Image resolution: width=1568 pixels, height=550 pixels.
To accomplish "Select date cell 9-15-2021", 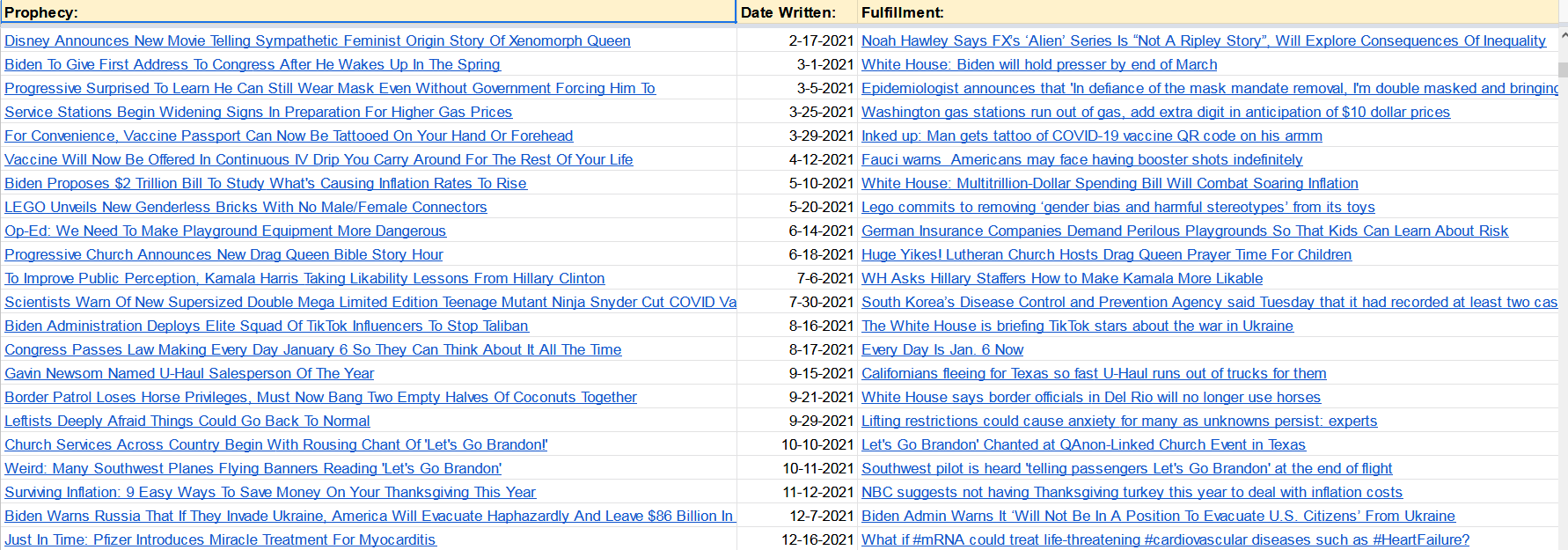I will coord(797,373).
